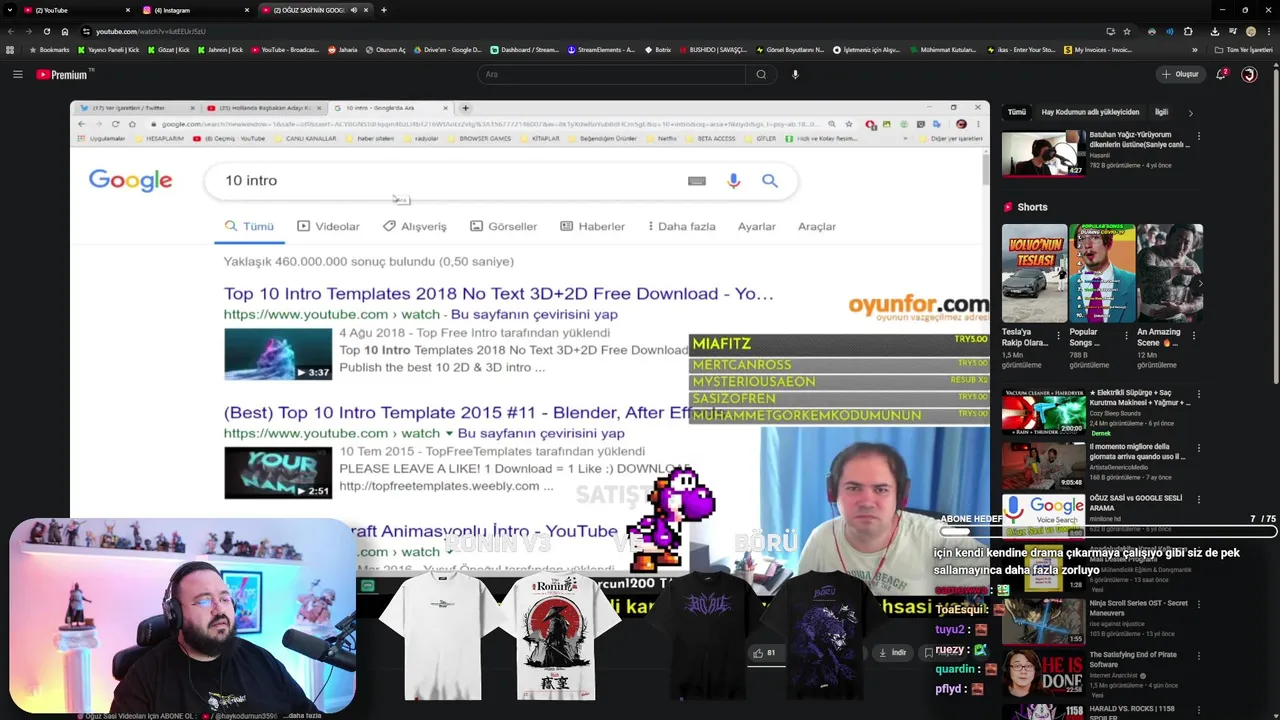The height and width of the screenshot is (720, 1280).
Task: Open the My Invoices bookmark
Action: (x=1098, y=49)
